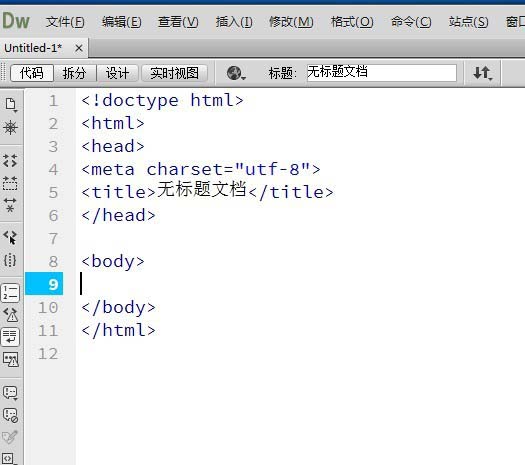
Task: Click the closing </head> tag line
Action: coord(119,215)
